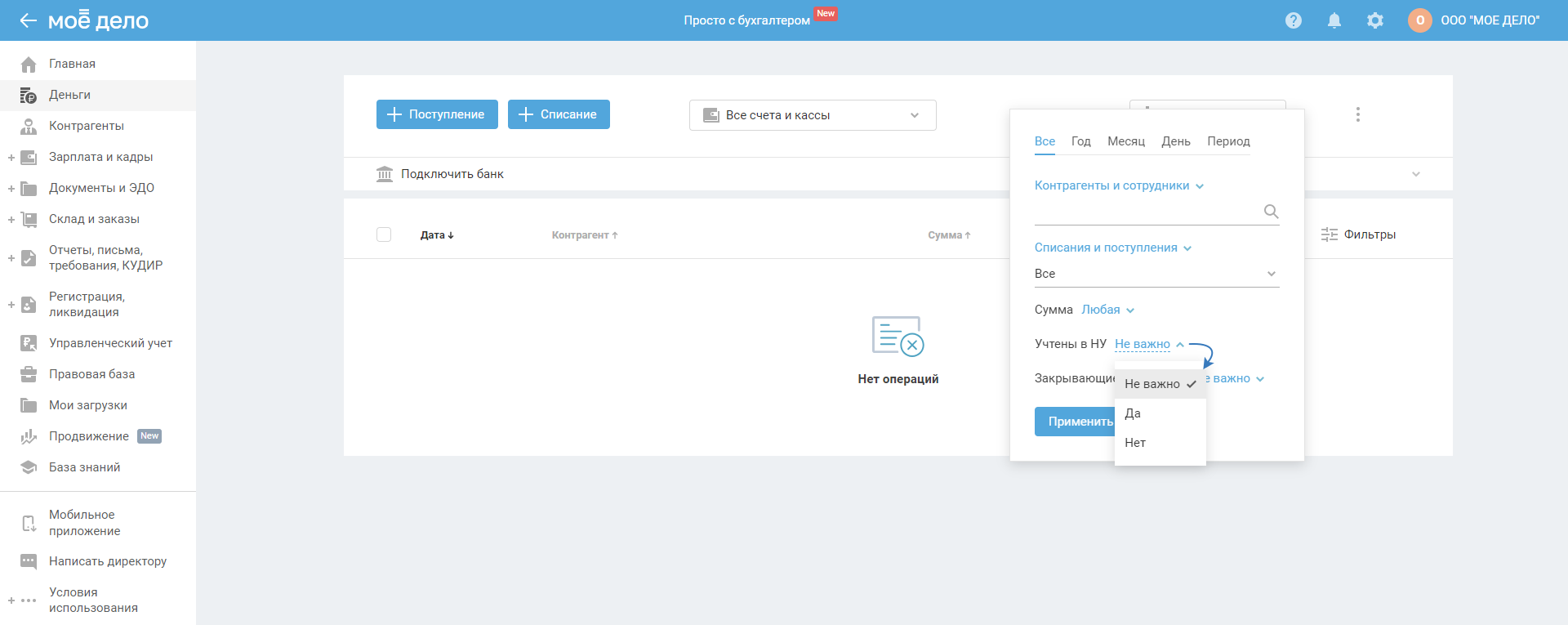Tick the select-all checkbox in table header
The image size is (1568, 625).
click(x=384, y=234)
